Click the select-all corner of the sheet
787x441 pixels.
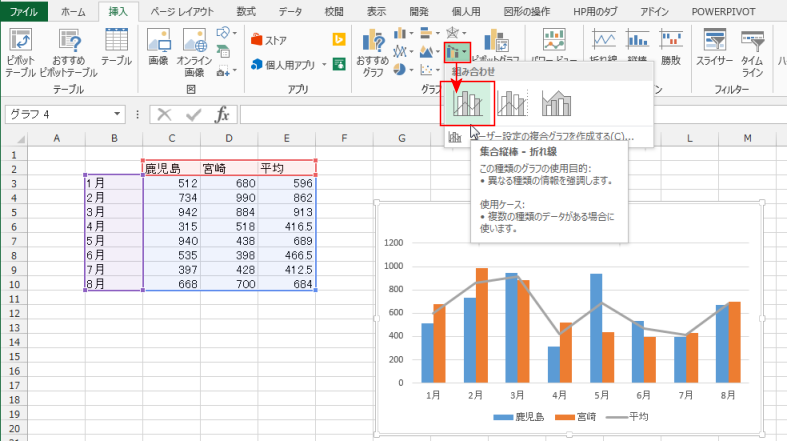click(x=14, y=138)
